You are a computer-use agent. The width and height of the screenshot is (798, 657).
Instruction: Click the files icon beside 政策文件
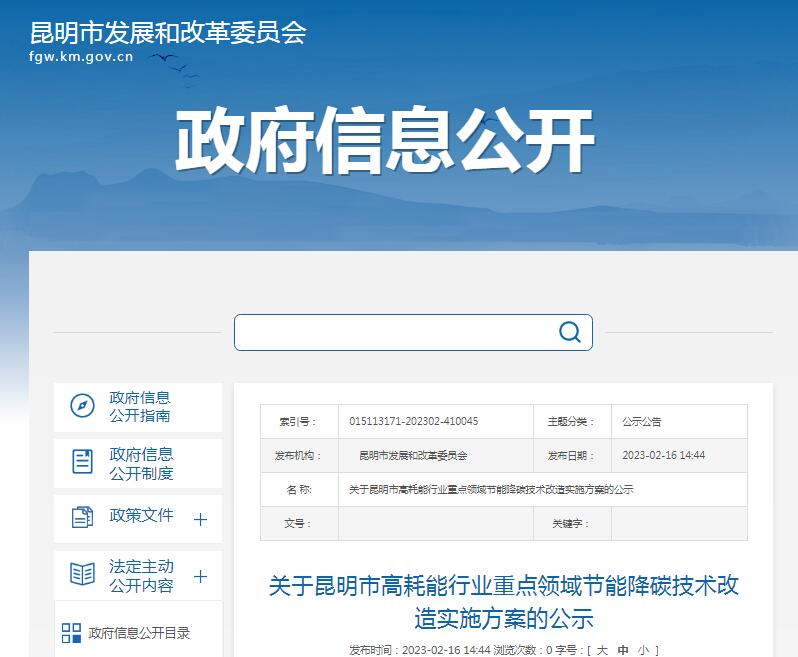click(x=82, y=517)
